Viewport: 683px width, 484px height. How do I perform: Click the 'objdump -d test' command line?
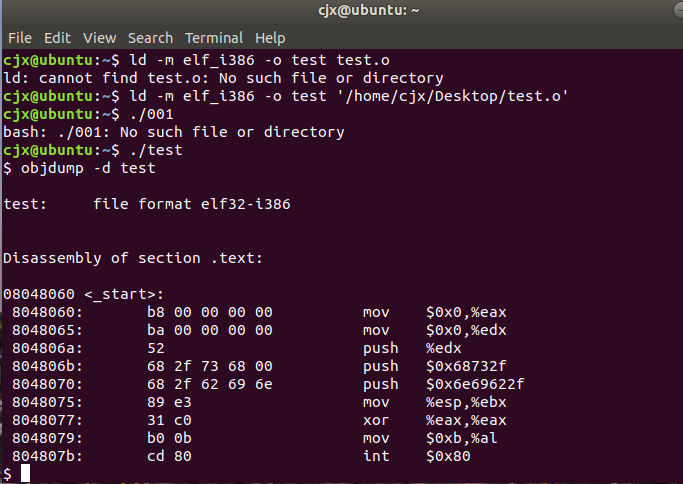[x=79, y=168]
